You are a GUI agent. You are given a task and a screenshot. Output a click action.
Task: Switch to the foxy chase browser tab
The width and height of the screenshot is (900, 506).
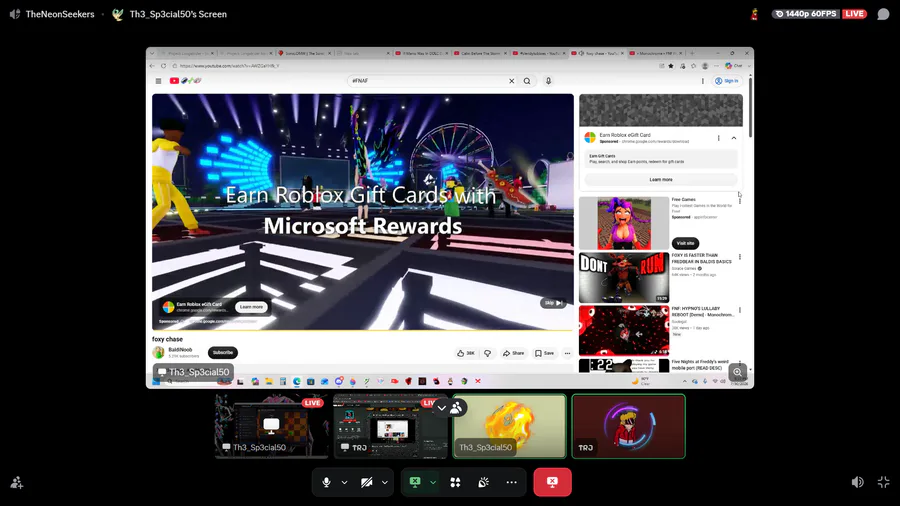[x=597, y=53]
